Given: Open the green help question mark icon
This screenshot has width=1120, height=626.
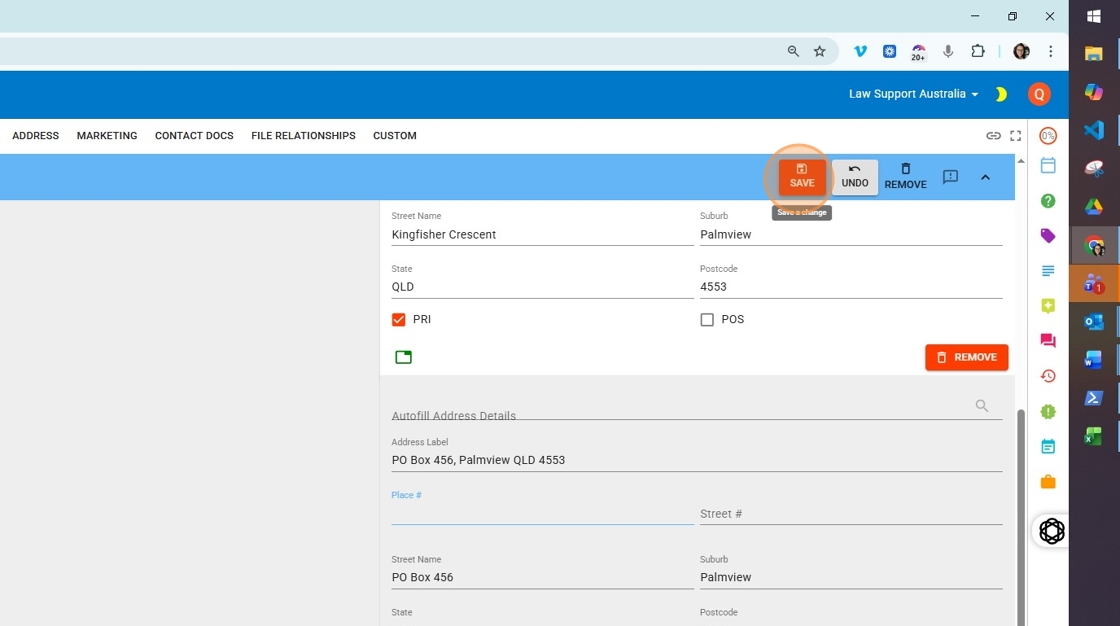Looking at the screenshot, I should click(1048, 201).
